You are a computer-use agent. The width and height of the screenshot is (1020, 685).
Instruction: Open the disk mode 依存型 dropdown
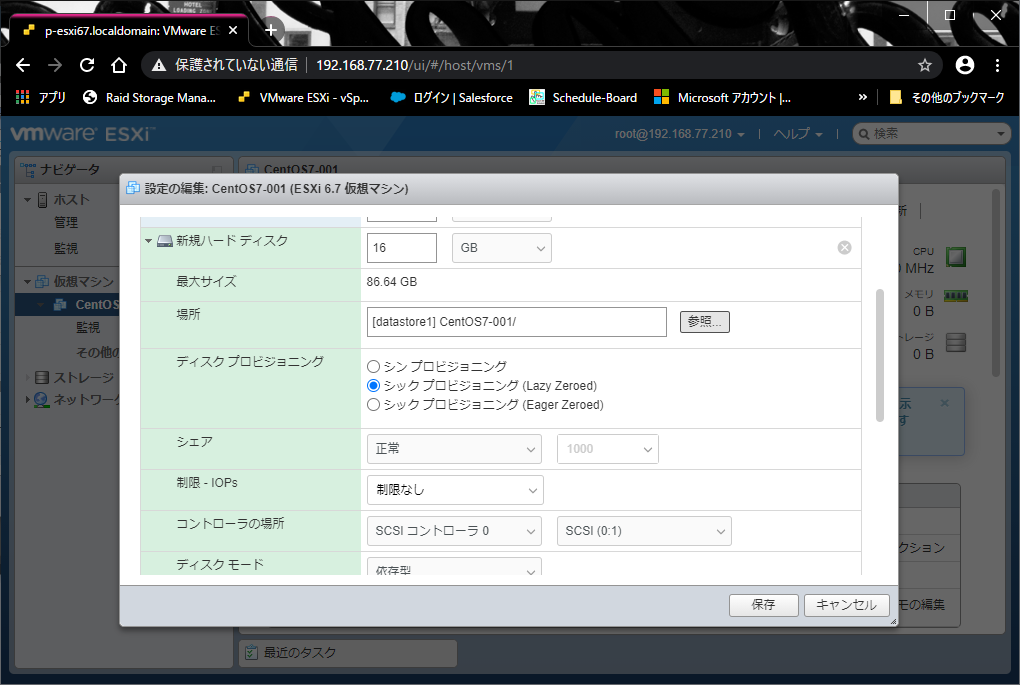click(454, 567)
